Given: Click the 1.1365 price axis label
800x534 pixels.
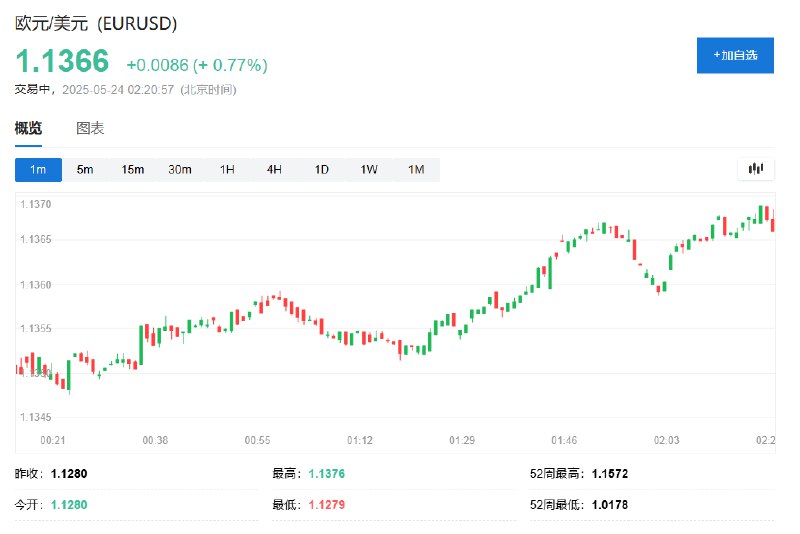Looking at the screenshot, I should [36, 239].
